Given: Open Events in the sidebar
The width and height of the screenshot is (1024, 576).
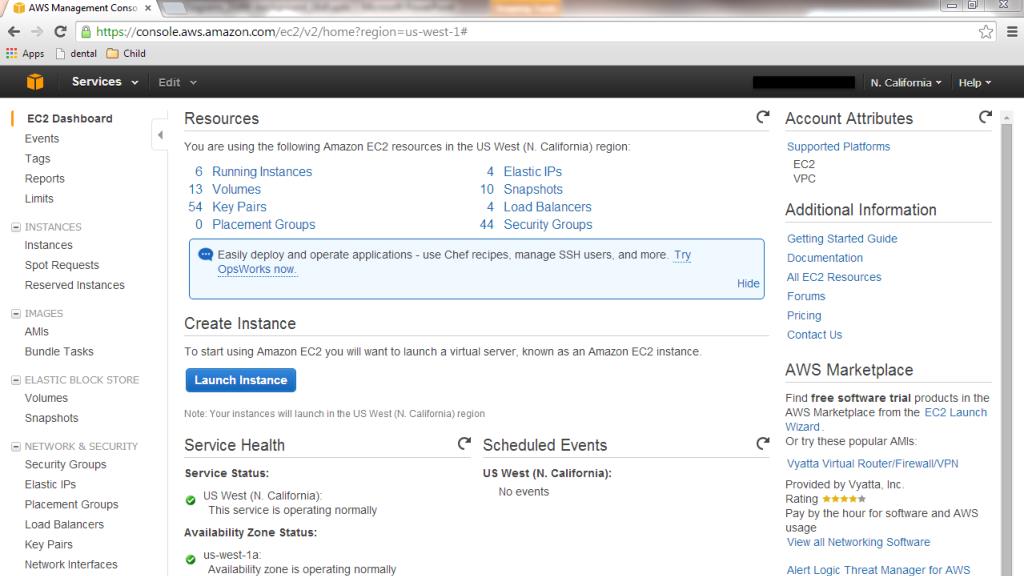Looking at the screenshot, I should (x=42, y=138).
